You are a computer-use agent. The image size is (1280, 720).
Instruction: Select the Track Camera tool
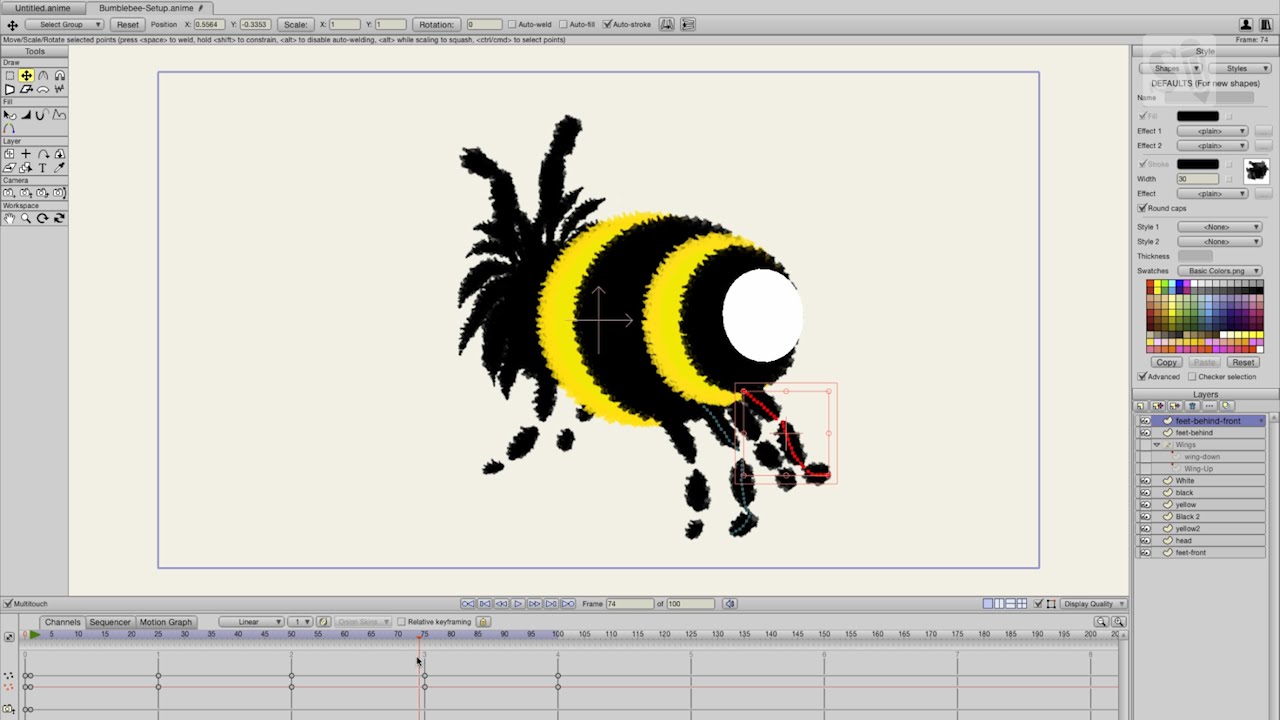click(x=9, y=193)
